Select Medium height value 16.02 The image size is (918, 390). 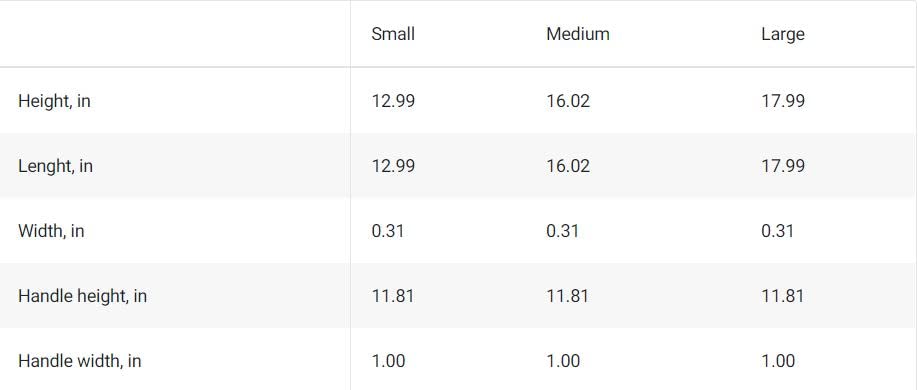click(x=568, y=101)
